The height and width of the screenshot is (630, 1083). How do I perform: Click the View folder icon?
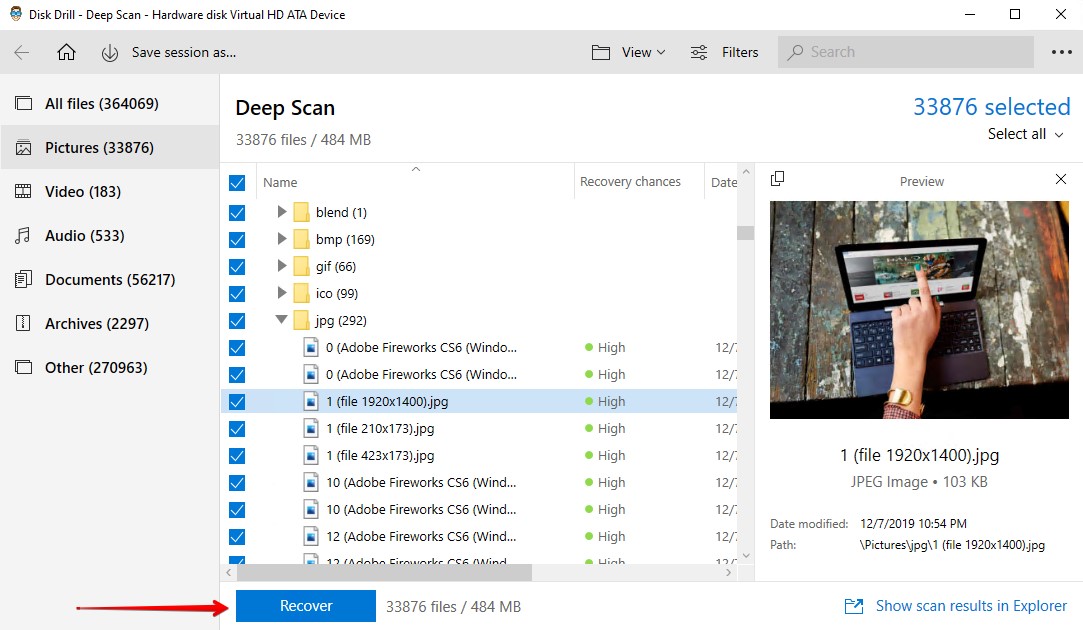click(x=601, y=52)
